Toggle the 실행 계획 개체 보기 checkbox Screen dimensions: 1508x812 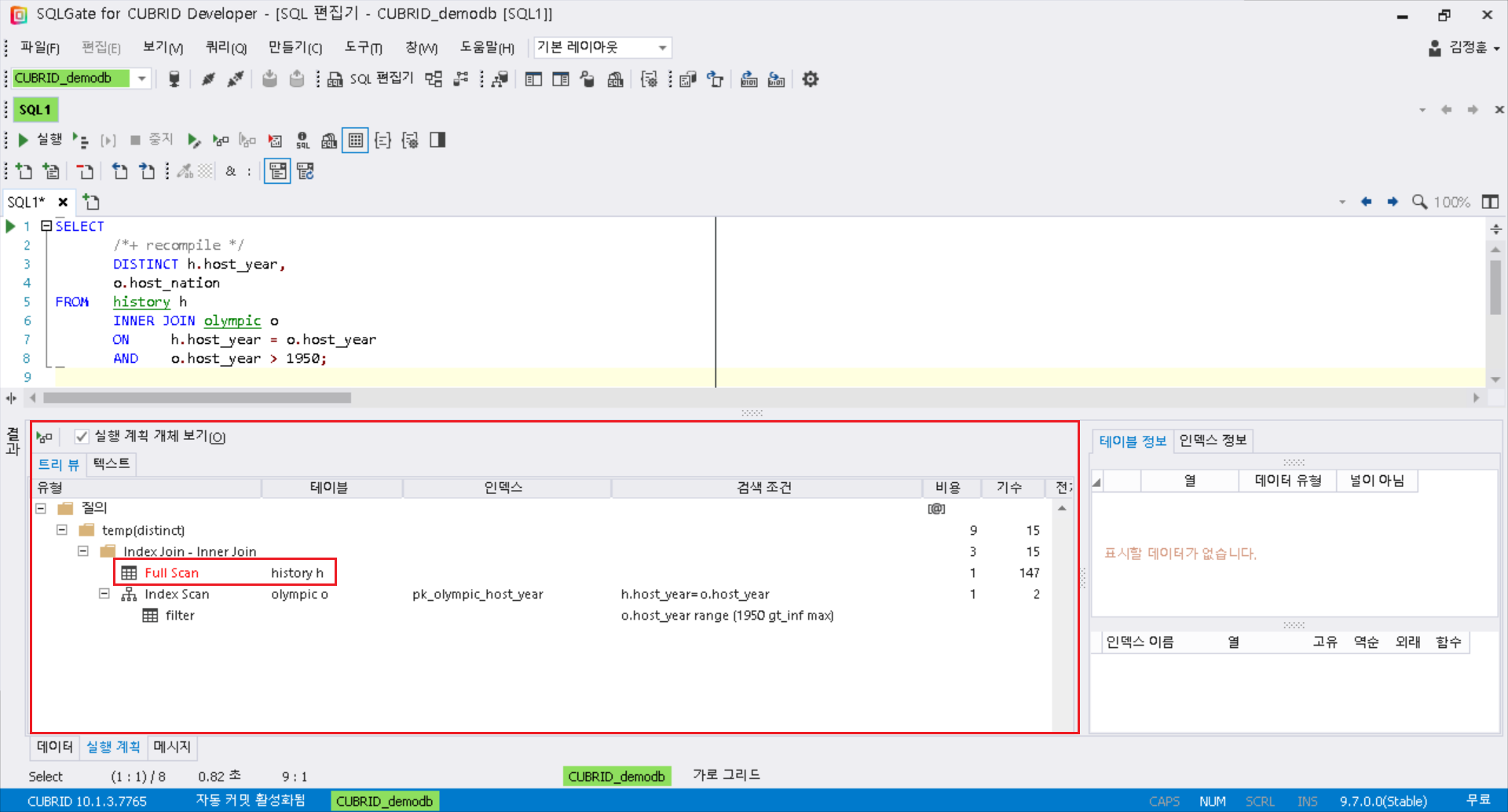(x=82, y=437)
